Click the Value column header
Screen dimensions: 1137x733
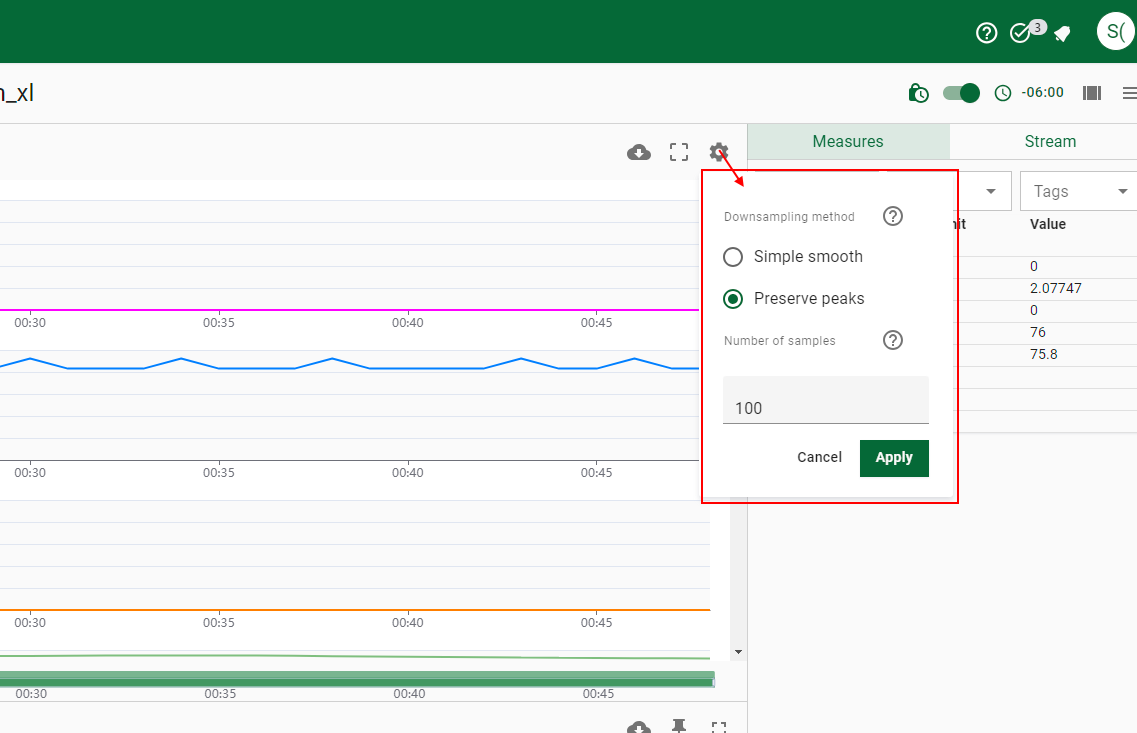click(1048, 224)
